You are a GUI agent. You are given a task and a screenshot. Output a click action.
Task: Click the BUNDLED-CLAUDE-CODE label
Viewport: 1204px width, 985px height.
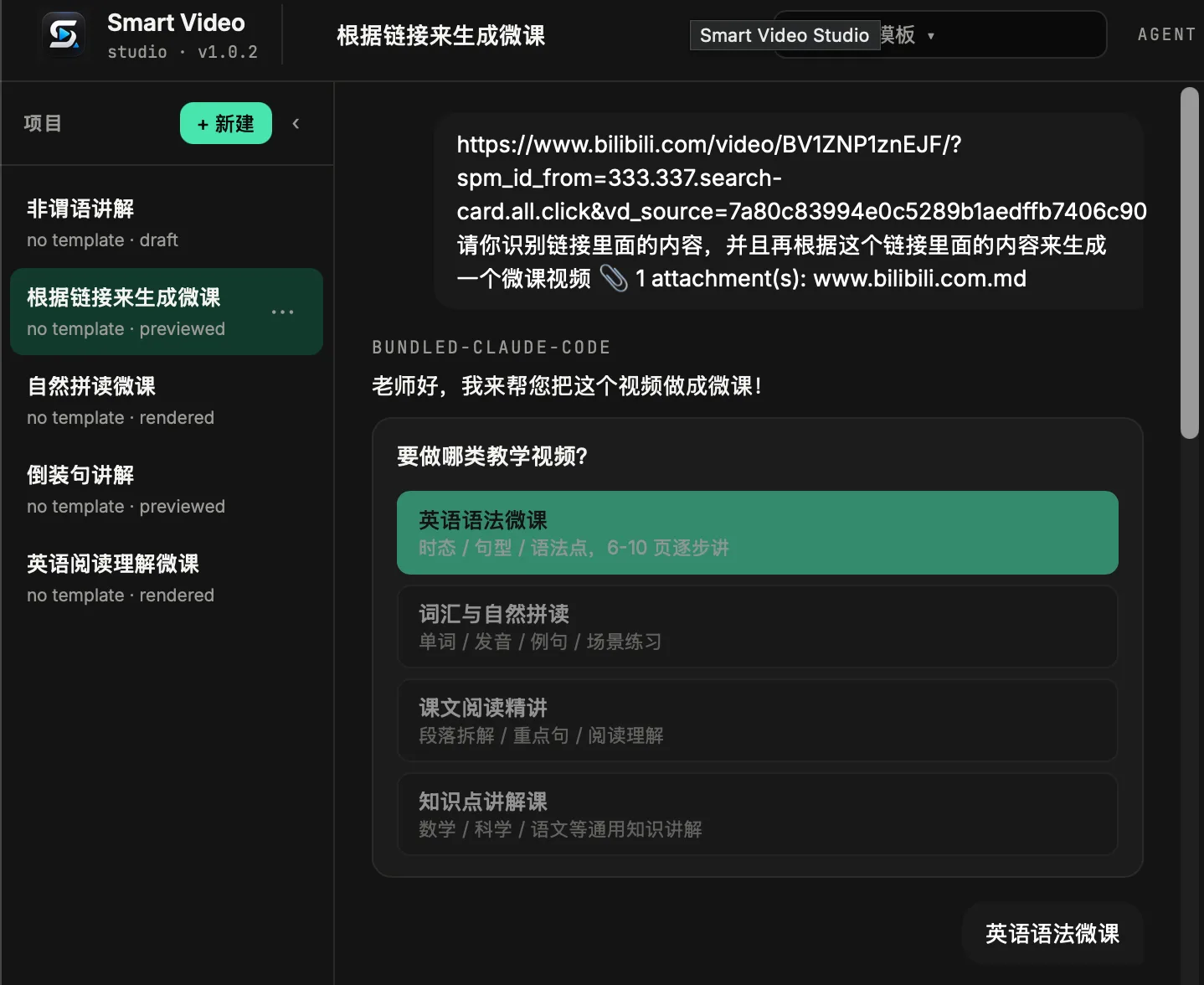(491, 347)
